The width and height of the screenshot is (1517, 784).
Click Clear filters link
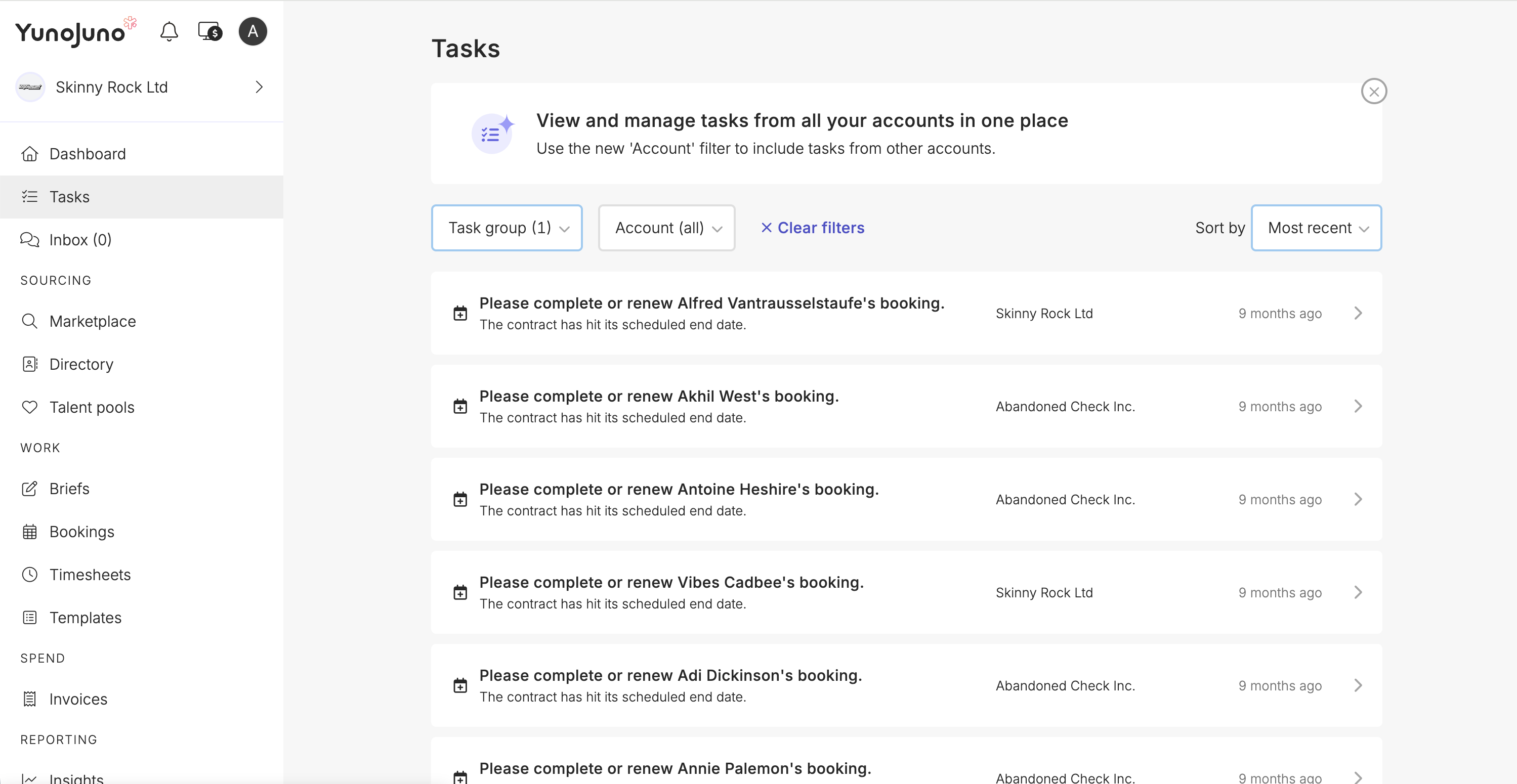point(813,228)
